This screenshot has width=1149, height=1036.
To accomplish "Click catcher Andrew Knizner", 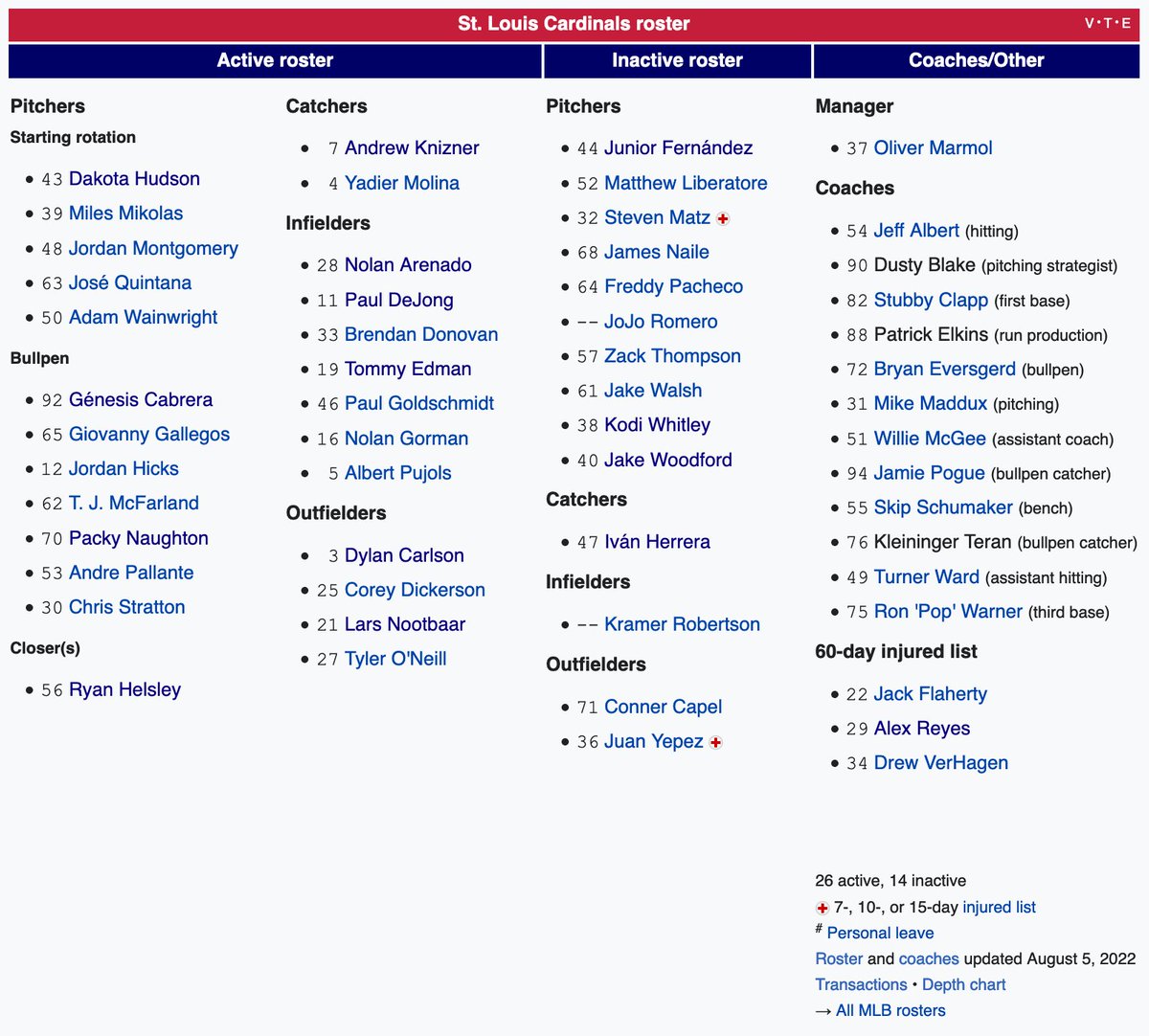I will pyautogui.click(x=412, y=148).
